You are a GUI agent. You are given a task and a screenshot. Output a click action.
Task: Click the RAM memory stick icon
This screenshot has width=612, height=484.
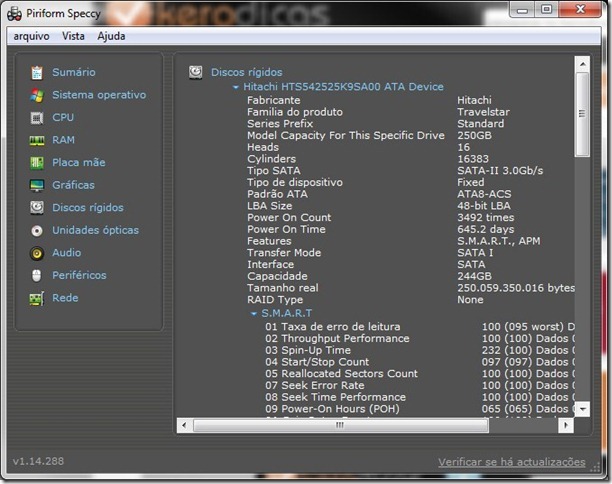click(37, 141)
